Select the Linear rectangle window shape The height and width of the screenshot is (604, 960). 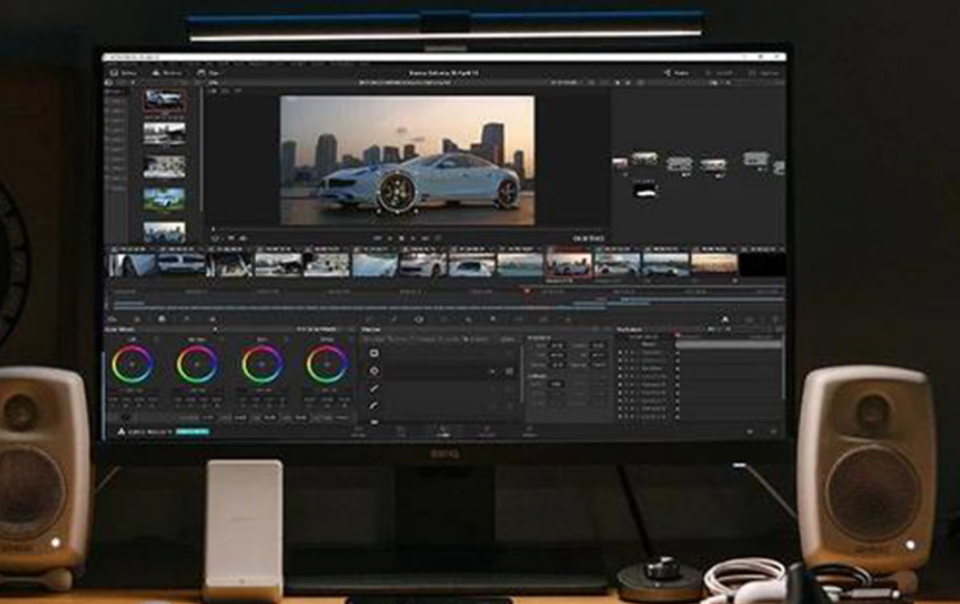[374, 354]
